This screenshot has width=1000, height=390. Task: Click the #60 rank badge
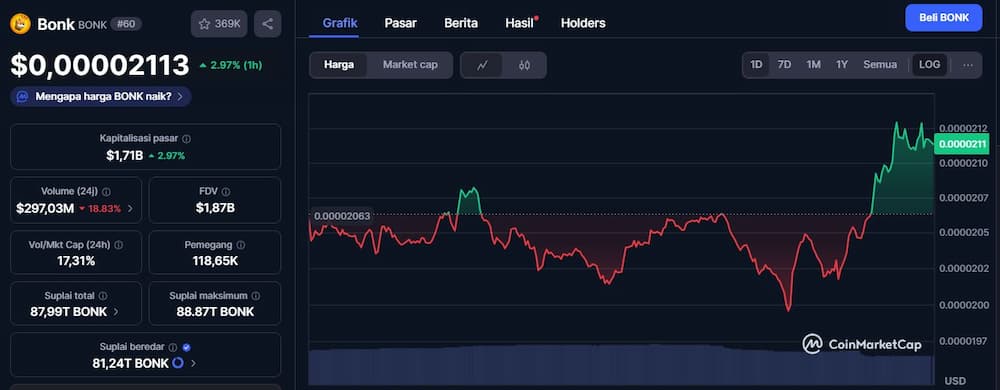point(126,24)
